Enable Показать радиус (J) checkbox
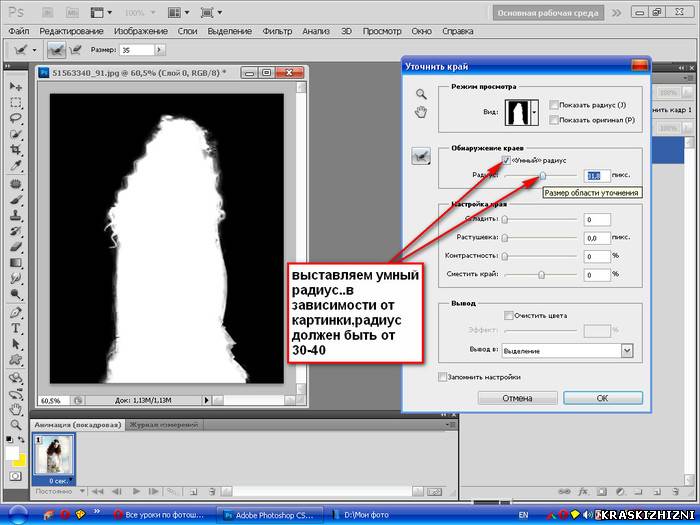 [x=554, y=105]
